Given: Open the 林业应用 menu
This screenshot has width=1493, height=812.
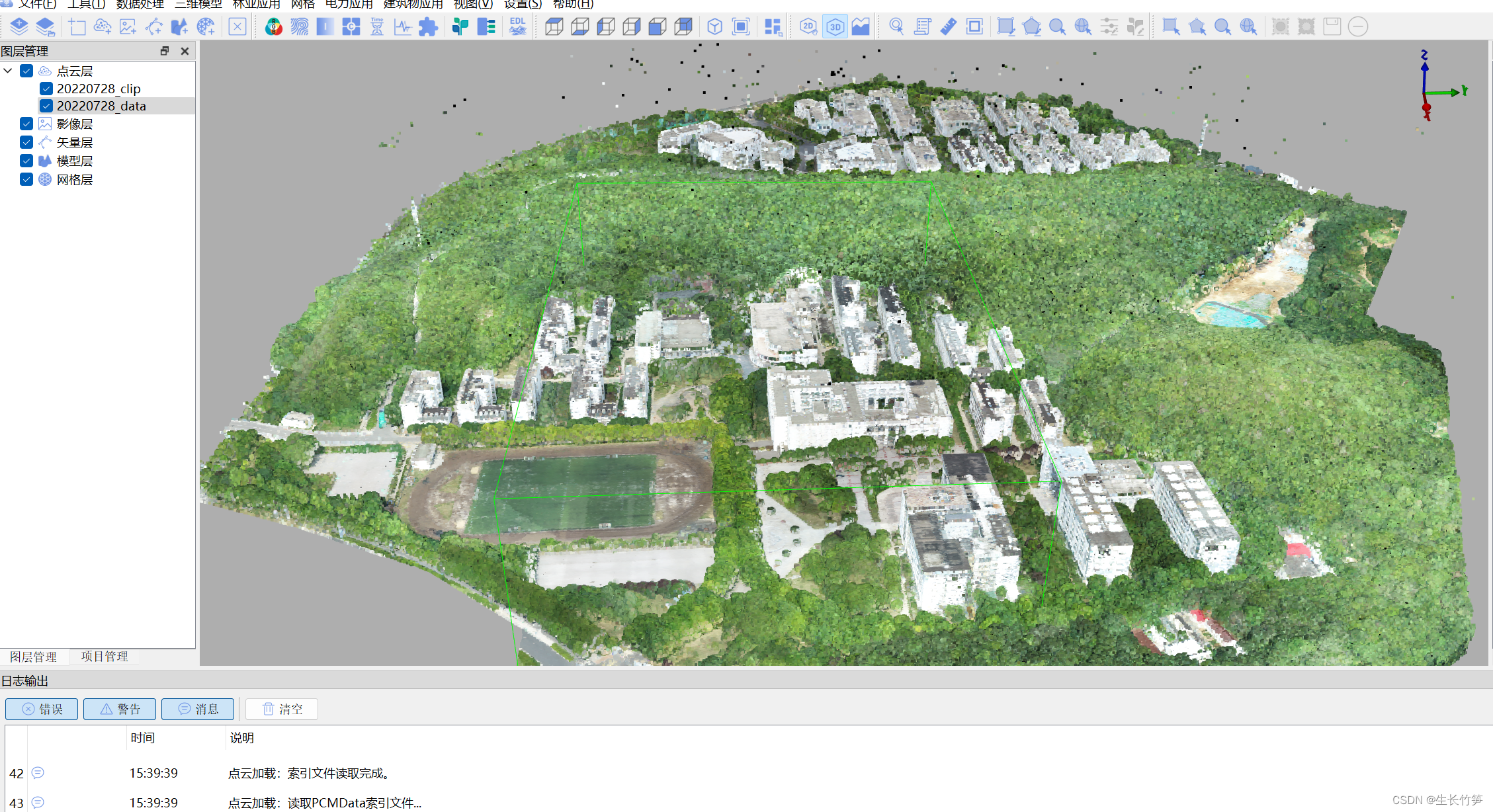Looking at the screenshot, I should [256, 5].
